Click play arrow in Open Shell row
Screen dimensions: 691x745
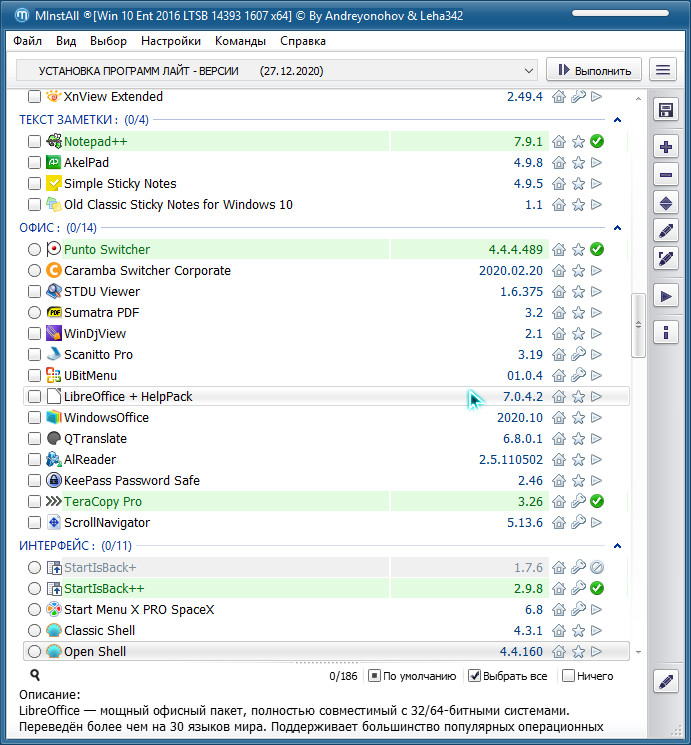point(596,651)
